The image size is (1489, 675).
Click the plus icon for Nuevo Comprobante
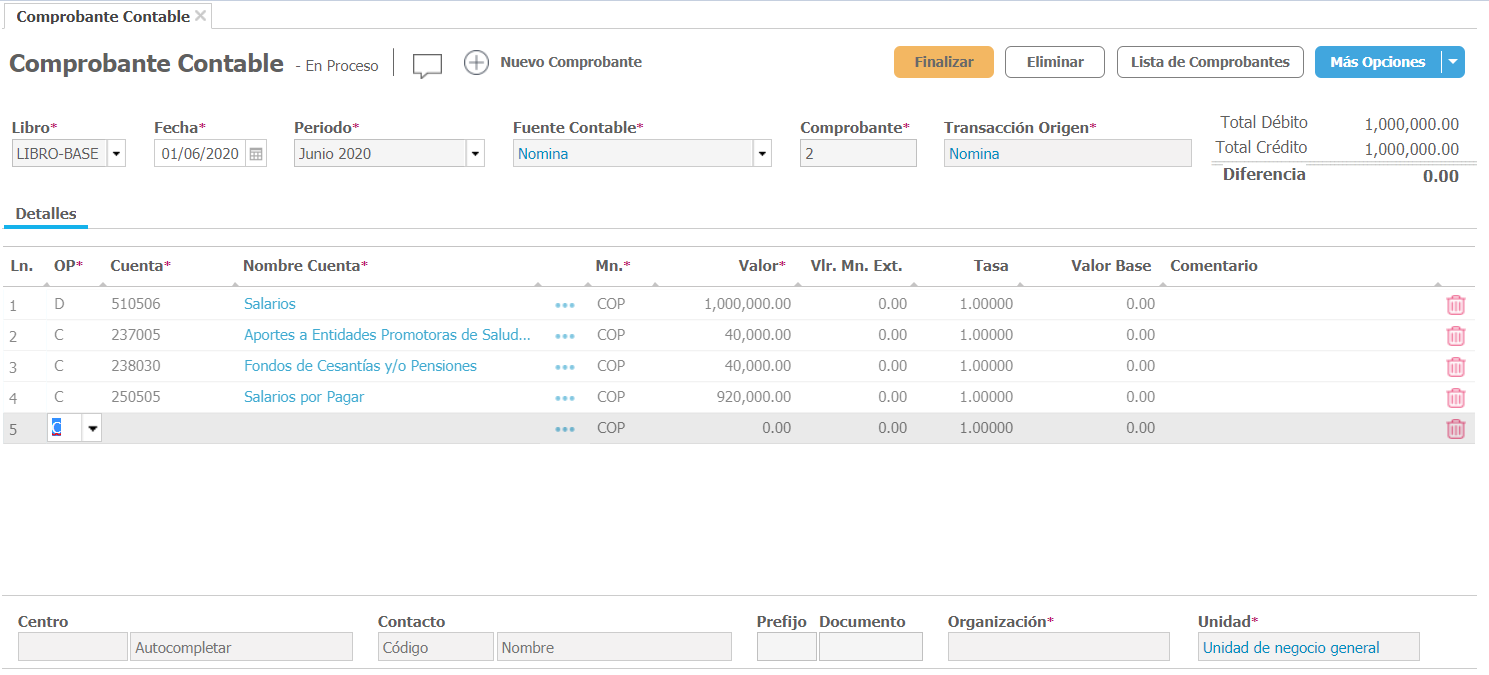click(476, 62)
